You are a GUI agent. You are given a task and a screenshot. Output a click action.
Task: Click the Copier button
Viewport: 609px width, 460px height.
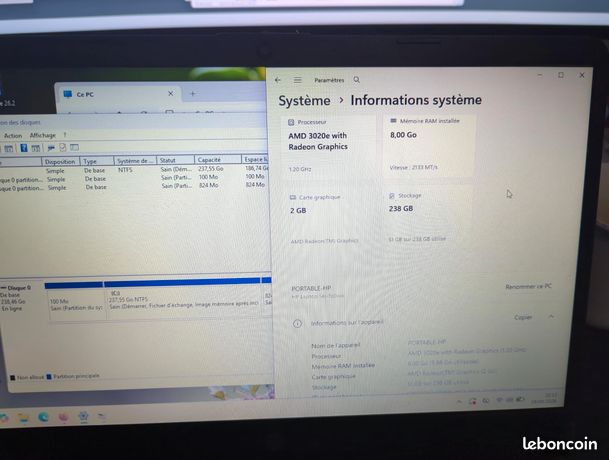point(523,317)
